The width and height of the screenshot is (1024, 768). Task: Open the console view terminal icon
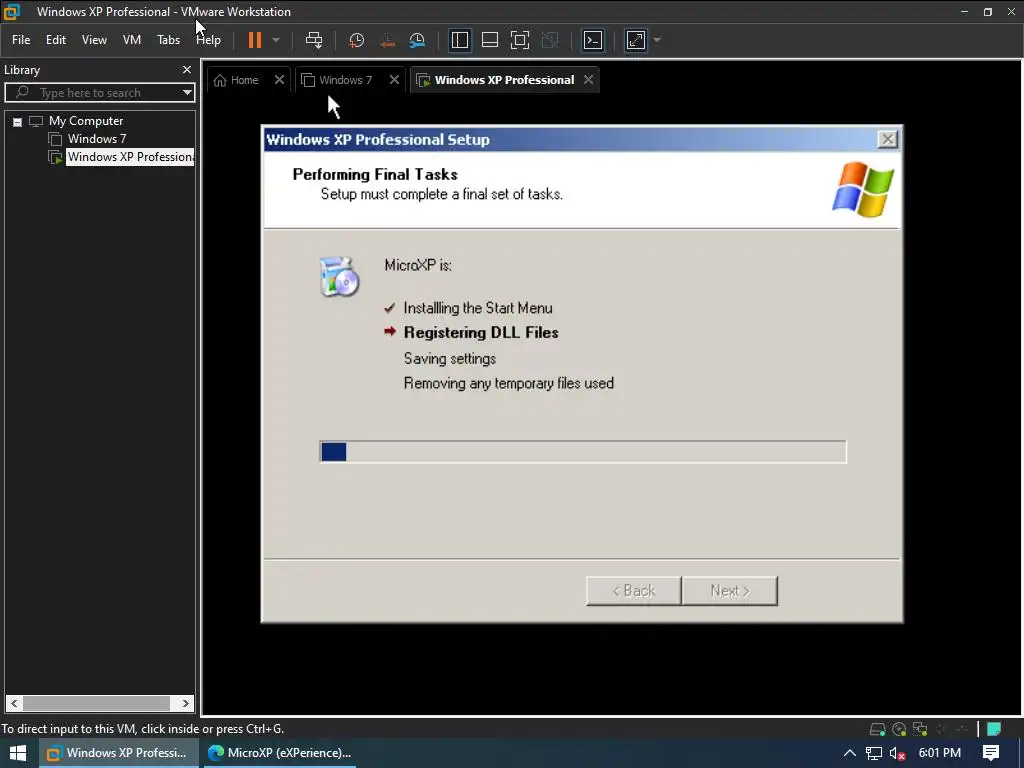click(592, 40)
